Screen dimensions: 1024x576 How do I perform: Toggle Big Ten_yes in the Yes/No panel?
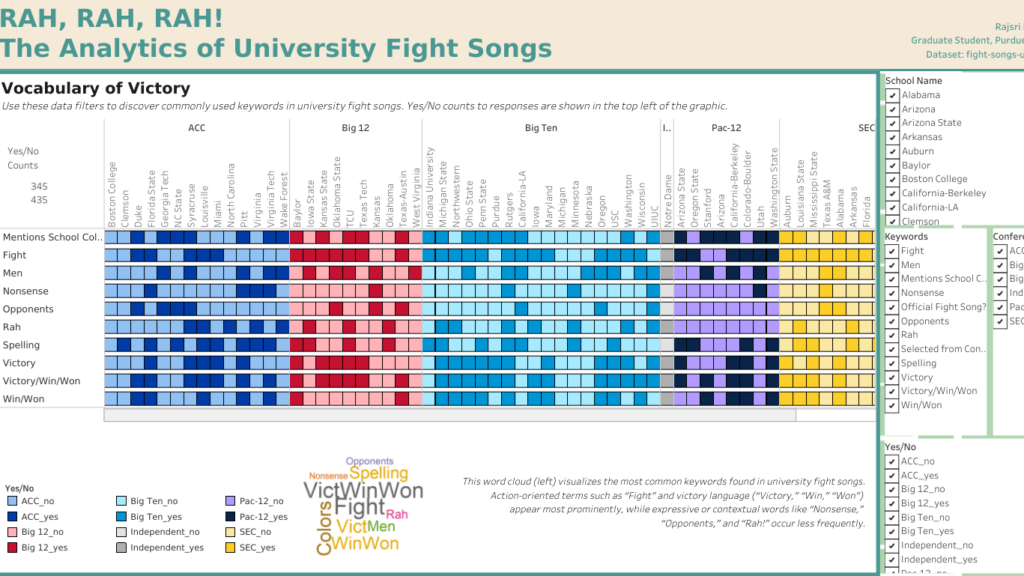[890, 531]
